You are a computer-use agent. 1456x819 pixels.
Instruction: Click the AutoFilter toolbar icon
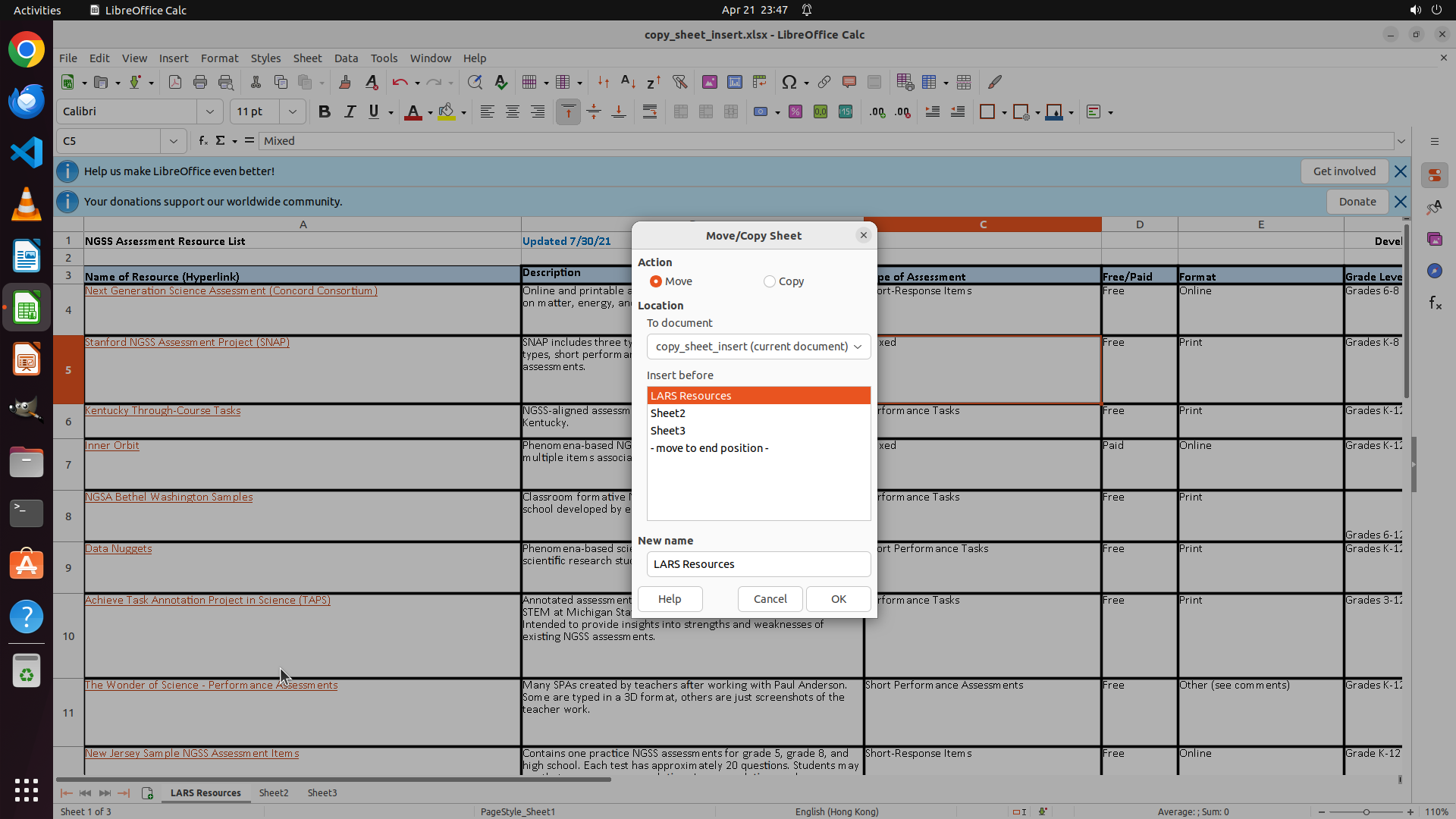point(679,82)
